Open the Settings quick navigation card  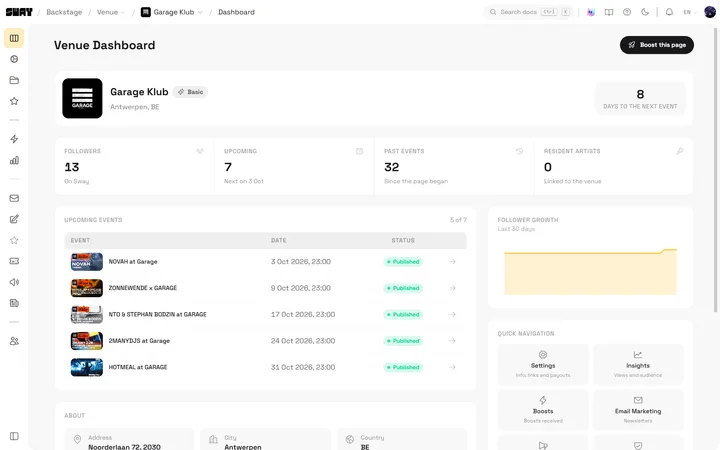543,365
